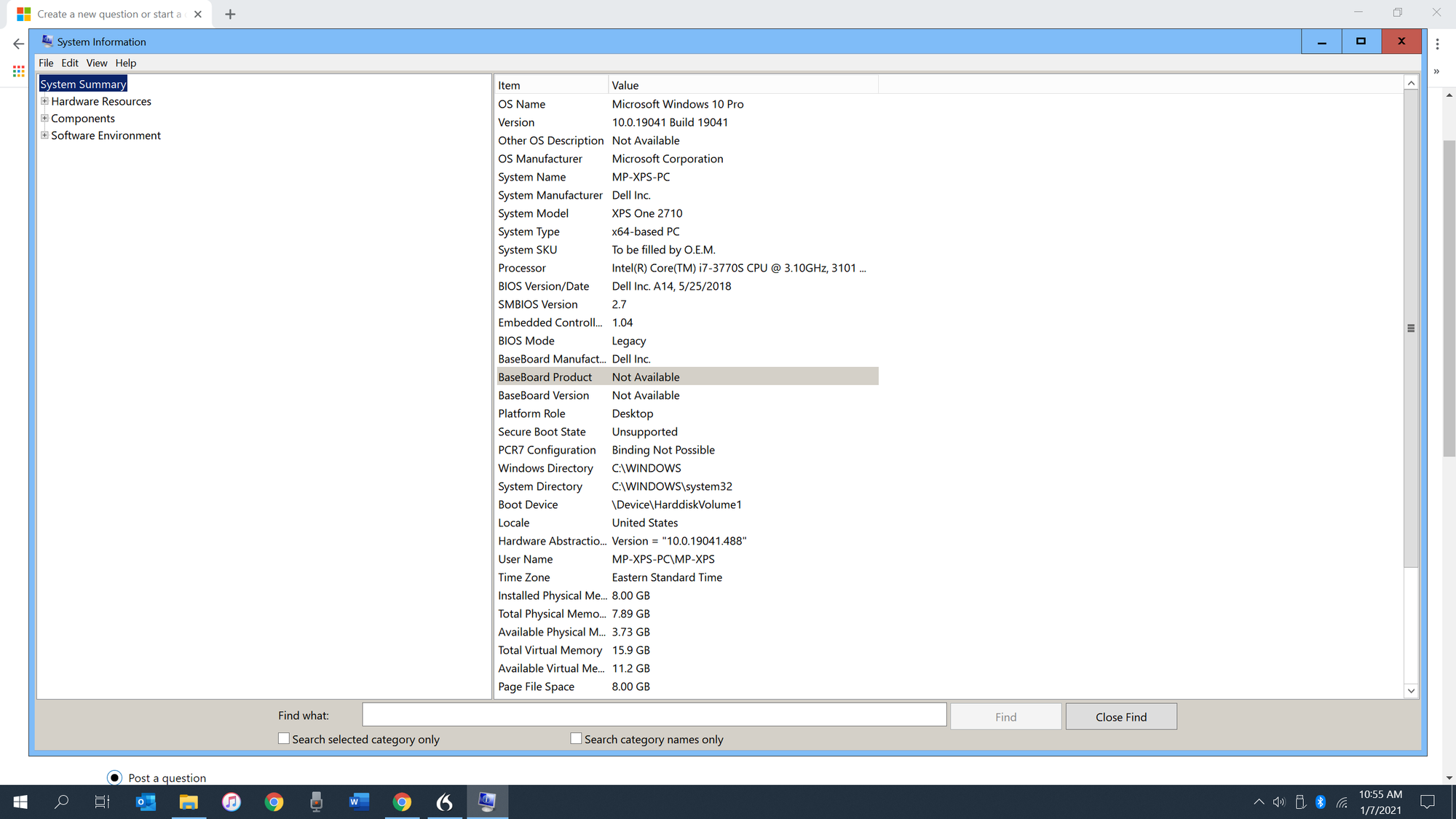This screenshot has width=1456, height=819.
Task: Select the System Model row
Action: (x=687, y=213)
